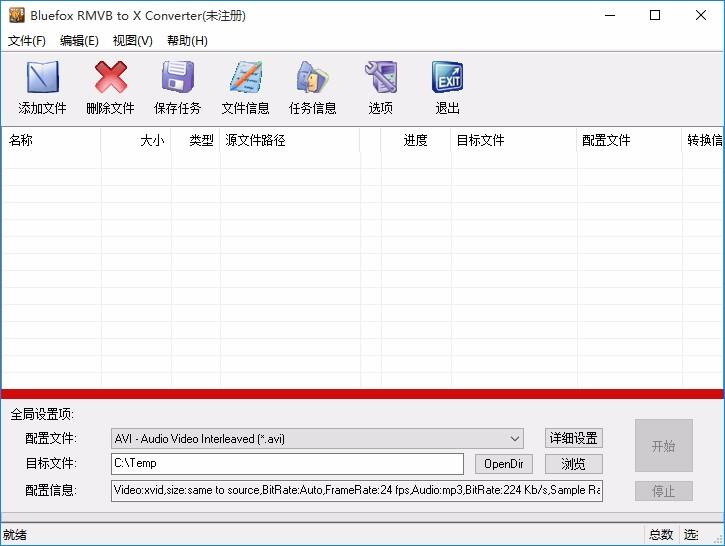Click the 开始 (Start) button
The height and width of the screenshot is (546, 725).
click(664, 446)
